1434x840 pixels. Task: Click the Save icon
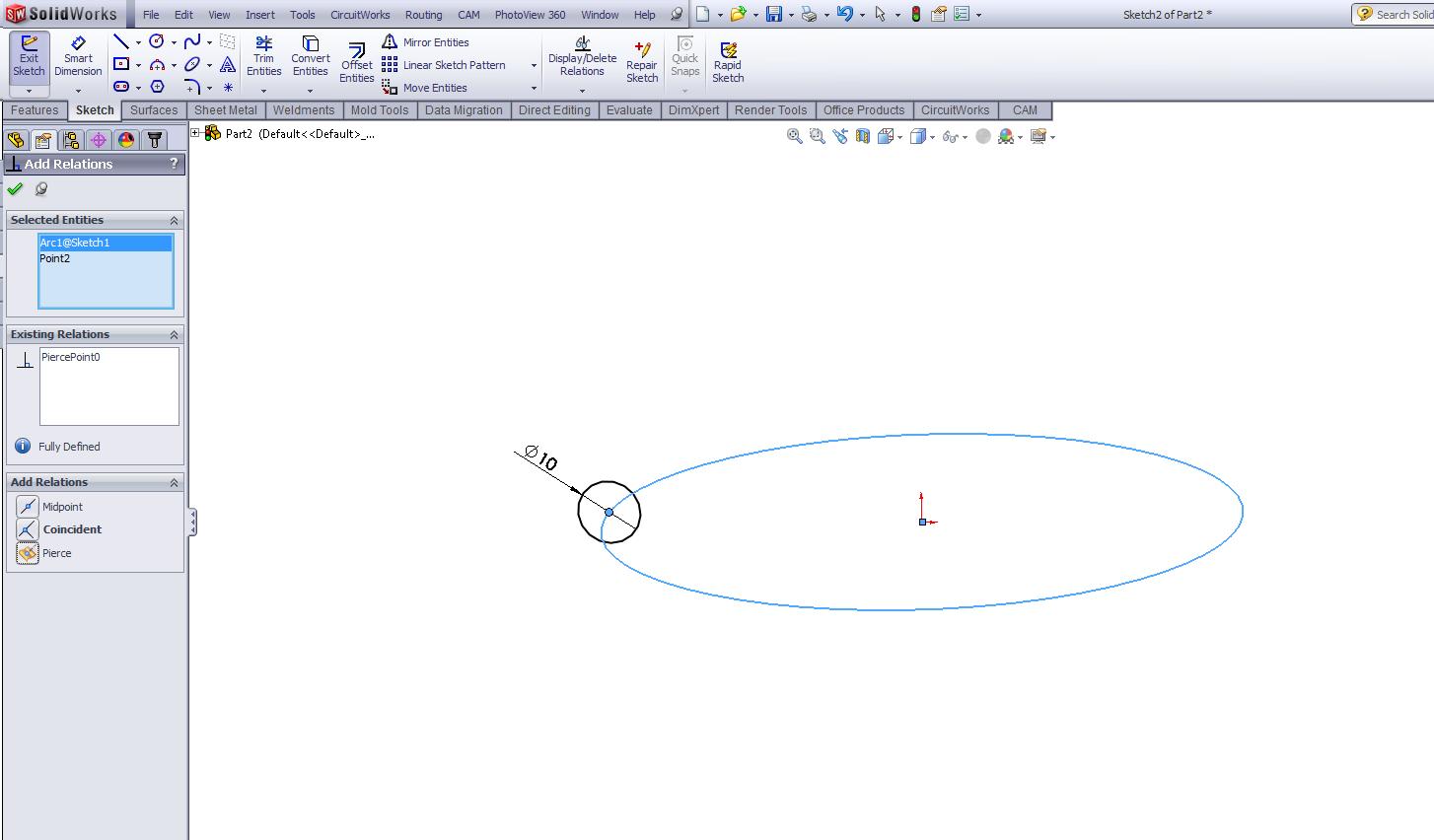774,14
